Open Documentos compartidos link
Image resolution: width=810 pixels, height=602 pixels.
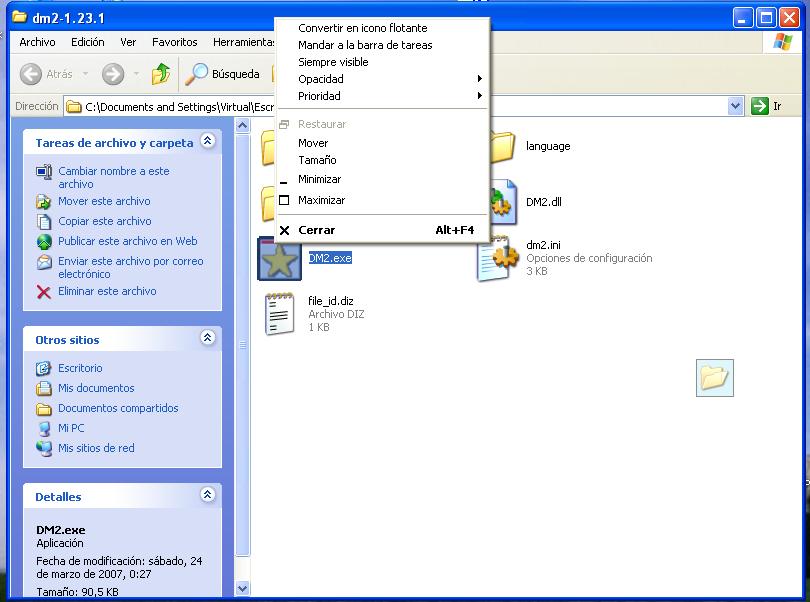pos(118,408)
